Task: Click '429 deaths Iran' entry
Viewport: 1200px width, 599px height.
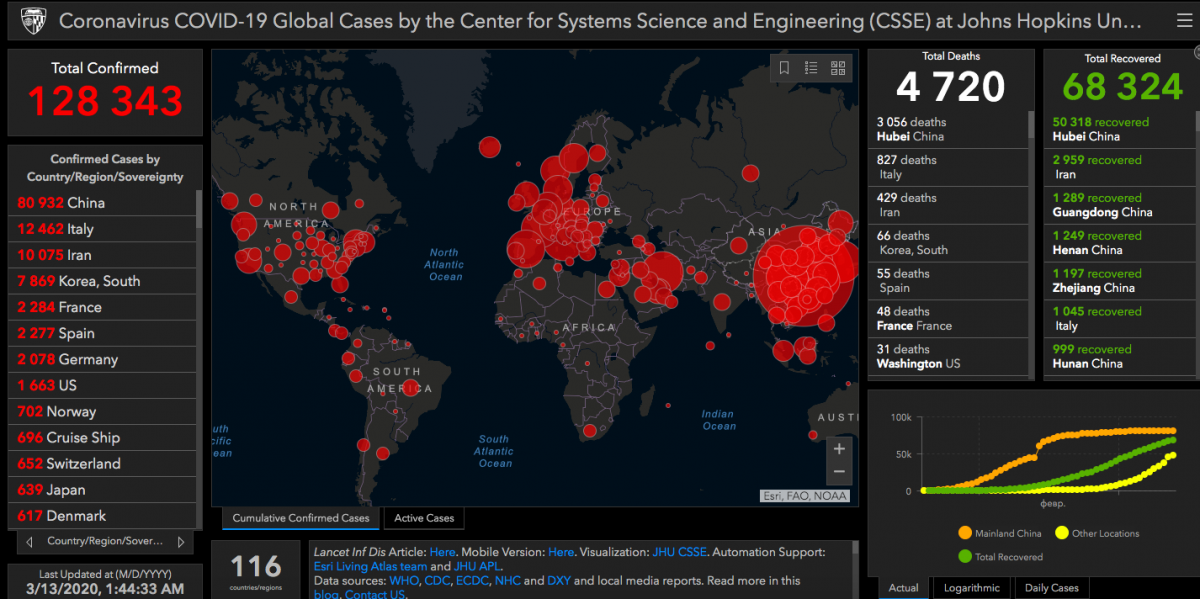Action: click(947, 205)
